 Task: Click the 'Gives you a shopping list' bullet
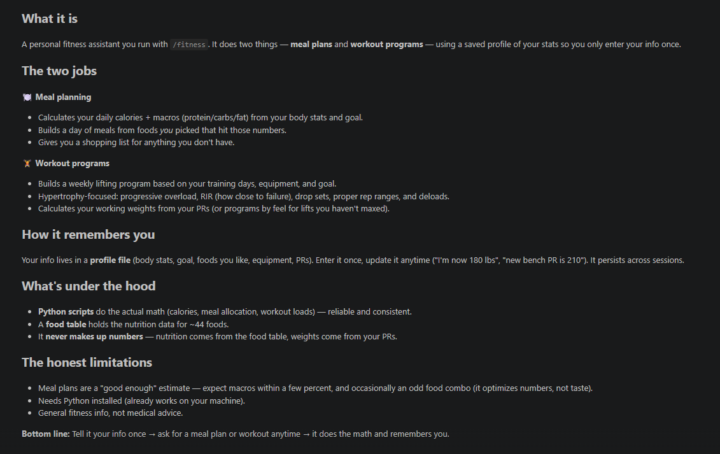pyautogui.click(x=136, y=143)
